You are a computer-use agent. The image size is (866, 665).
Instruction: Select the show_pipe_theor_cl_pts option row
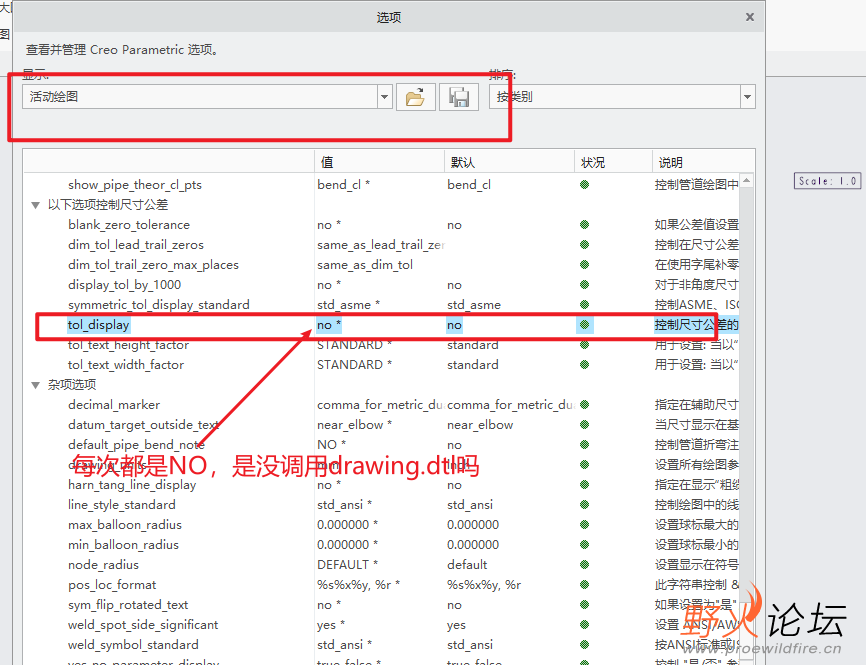pos(135,184)
